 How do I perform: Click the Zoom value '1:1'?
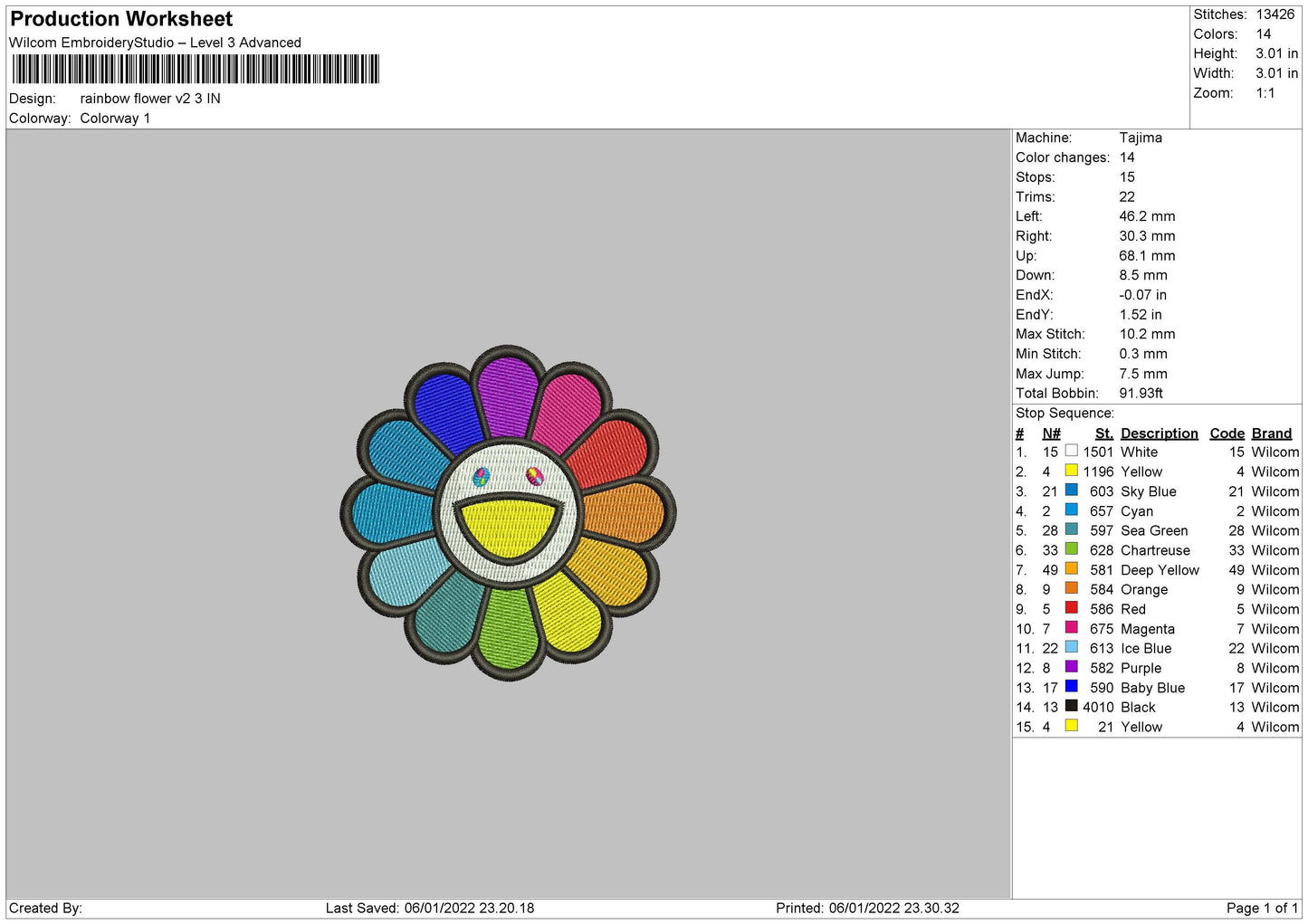pos(1265,93)
